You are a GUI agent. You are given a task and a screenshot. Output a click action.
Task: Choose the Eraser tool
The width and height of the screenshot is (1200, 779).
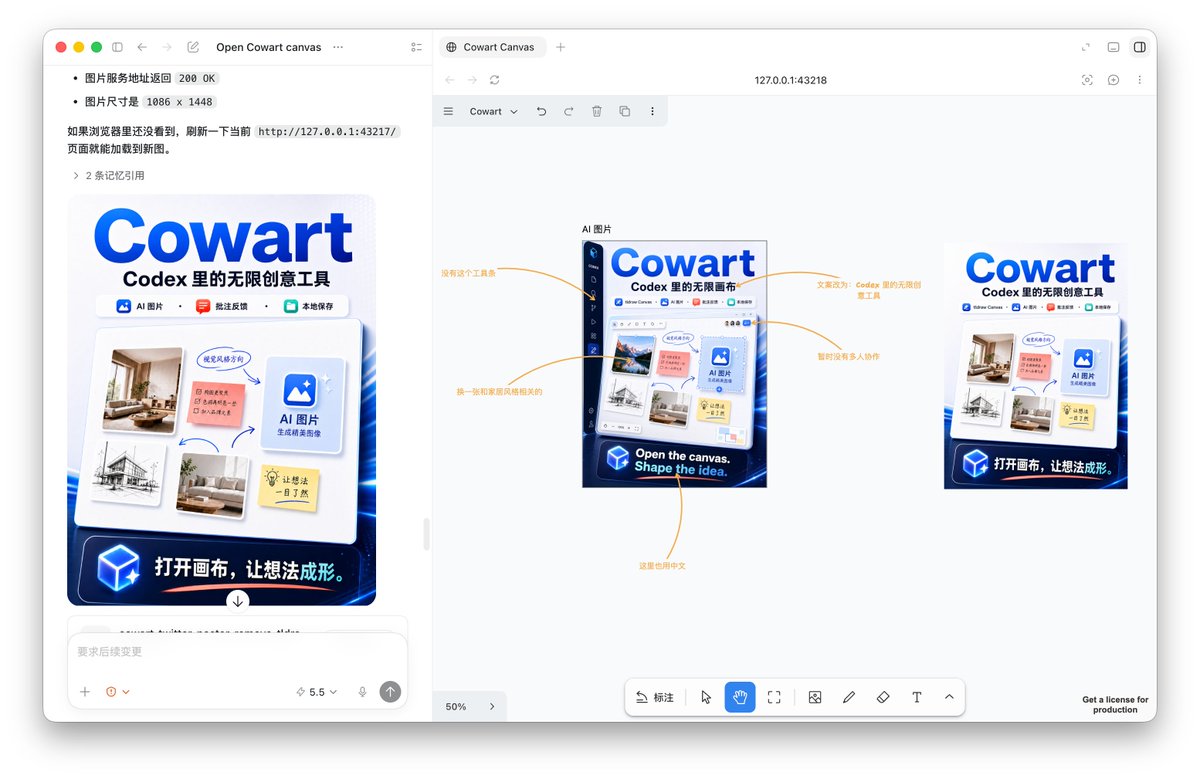pyautogui.click(x=882, y=697)
